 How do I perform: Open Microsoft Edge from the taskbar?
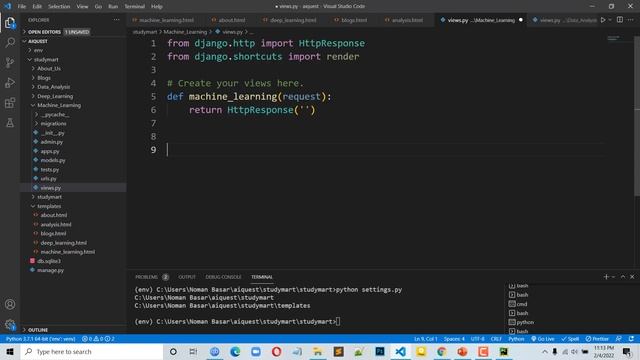pyautogui.click(x=235, y=351)
